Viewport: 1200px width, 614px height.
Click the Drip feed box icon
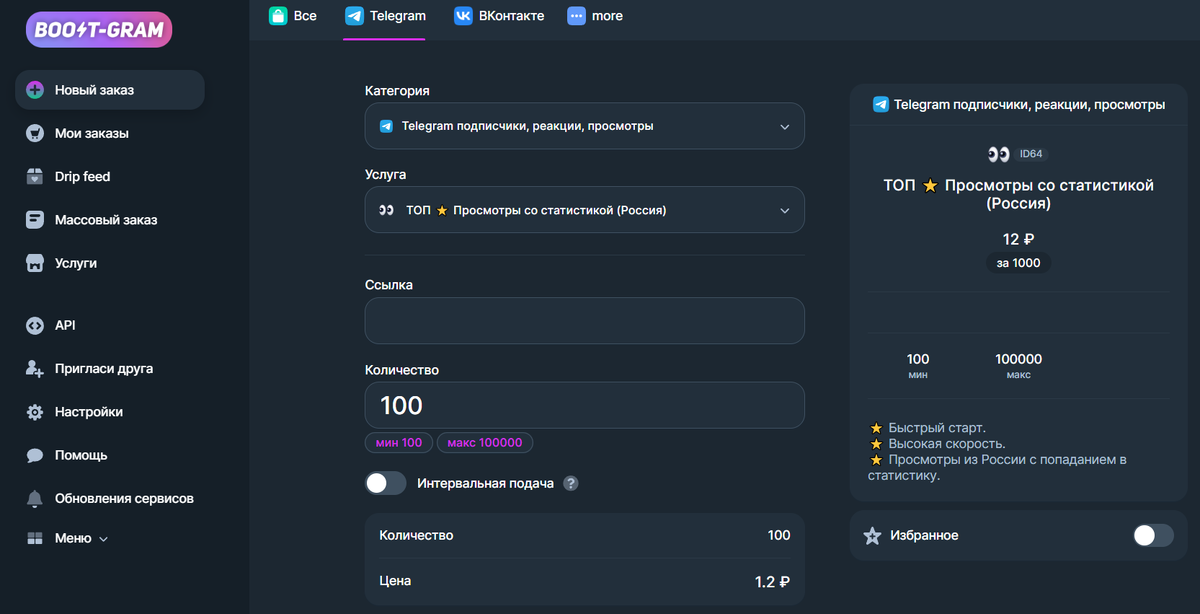point(35,177)
